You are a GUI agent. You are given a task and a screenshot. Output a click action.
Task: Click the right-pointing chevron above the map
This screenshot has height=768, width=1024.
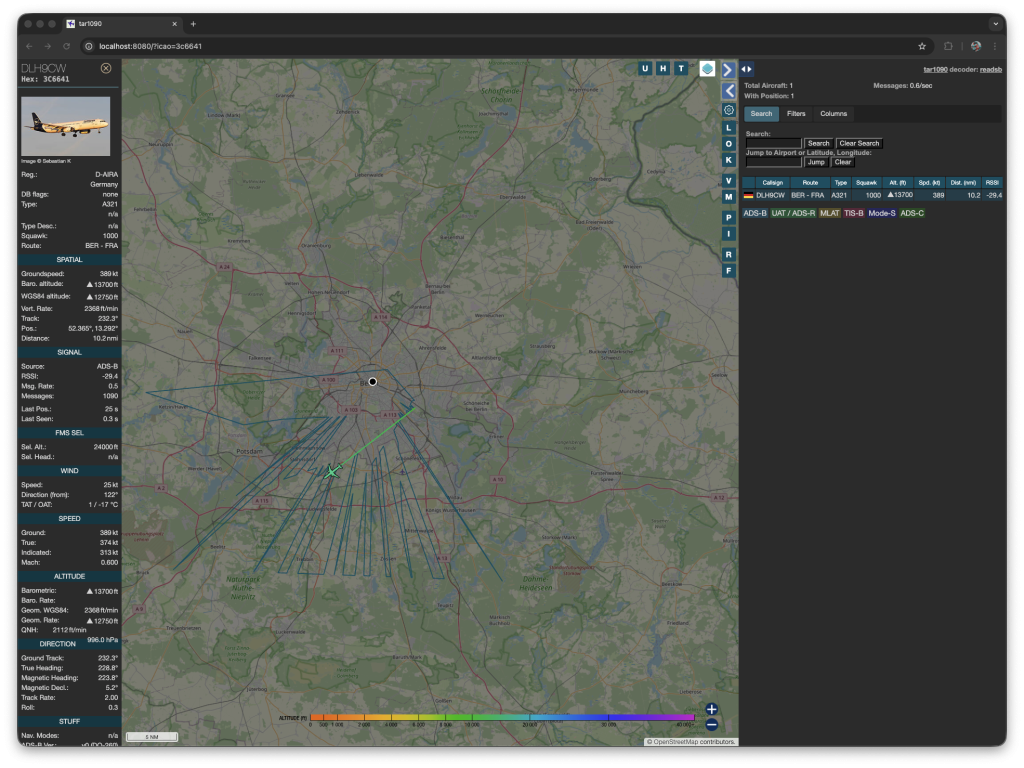tap(728, 69)
